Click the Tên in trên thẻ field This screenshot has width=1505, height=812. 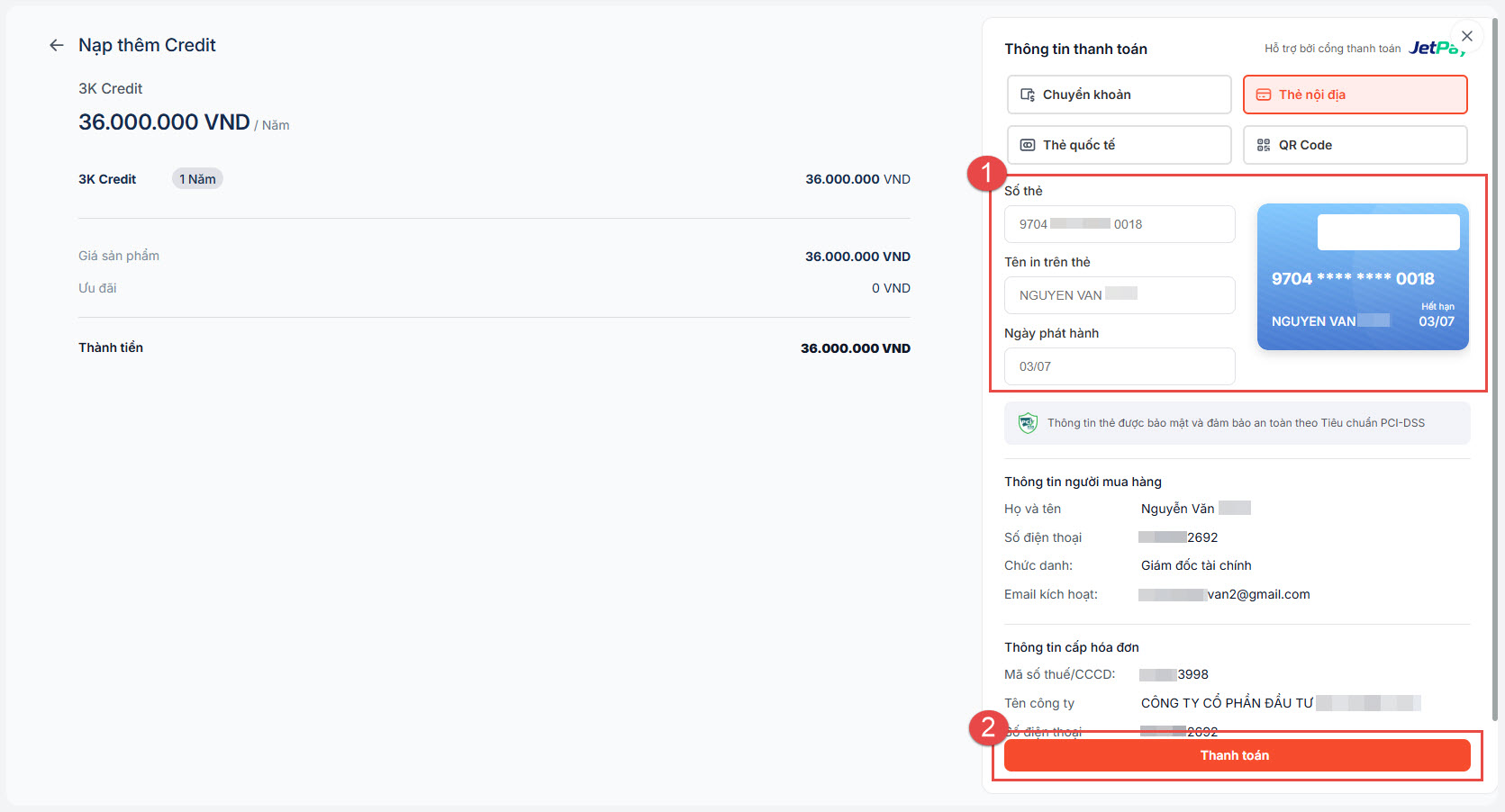[1119, 295]
